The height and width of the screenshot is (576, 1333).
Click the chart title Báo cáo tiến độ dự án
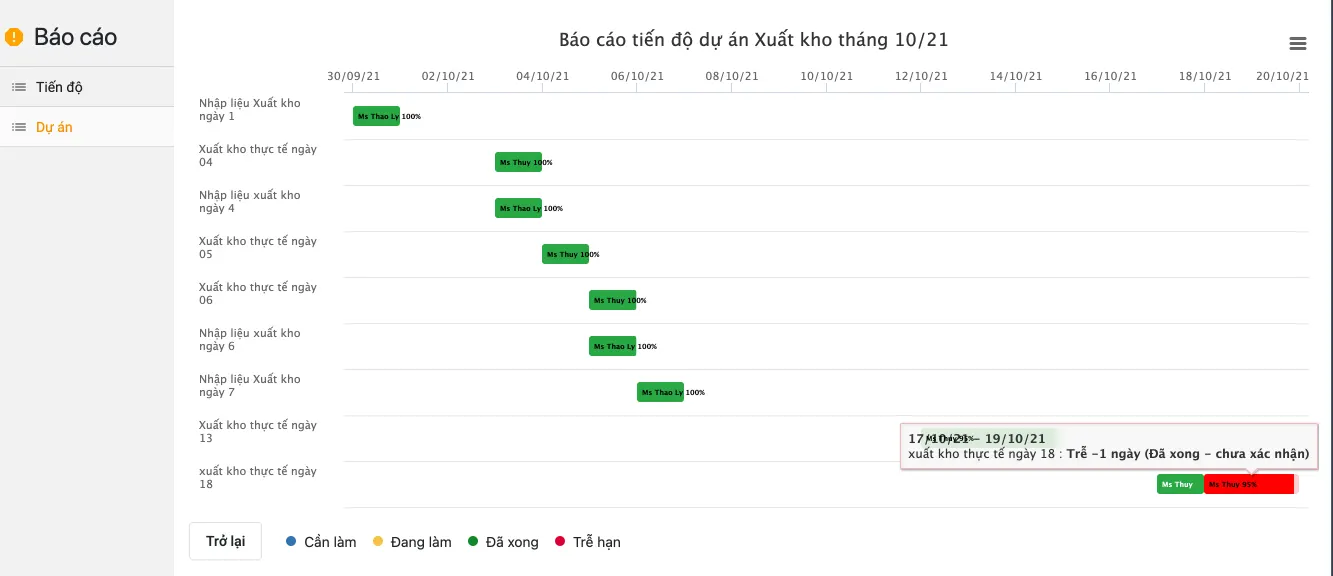(x=753, y=40)
